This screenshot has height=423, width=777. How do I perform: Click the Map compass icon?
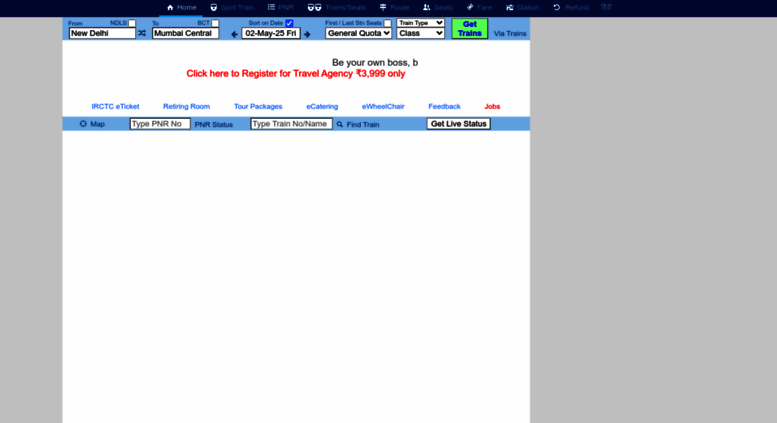point(83,124)
